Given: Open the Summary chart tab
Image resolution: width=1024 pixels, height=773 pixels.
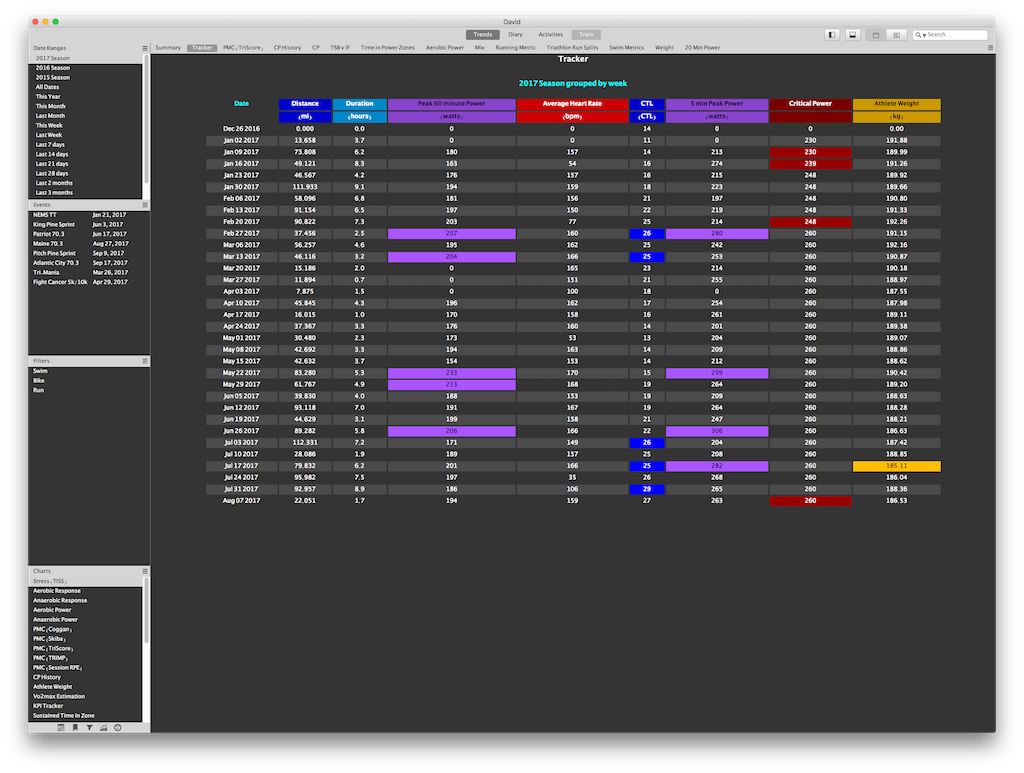Looking at the screenshot, I should coord(168,48).
